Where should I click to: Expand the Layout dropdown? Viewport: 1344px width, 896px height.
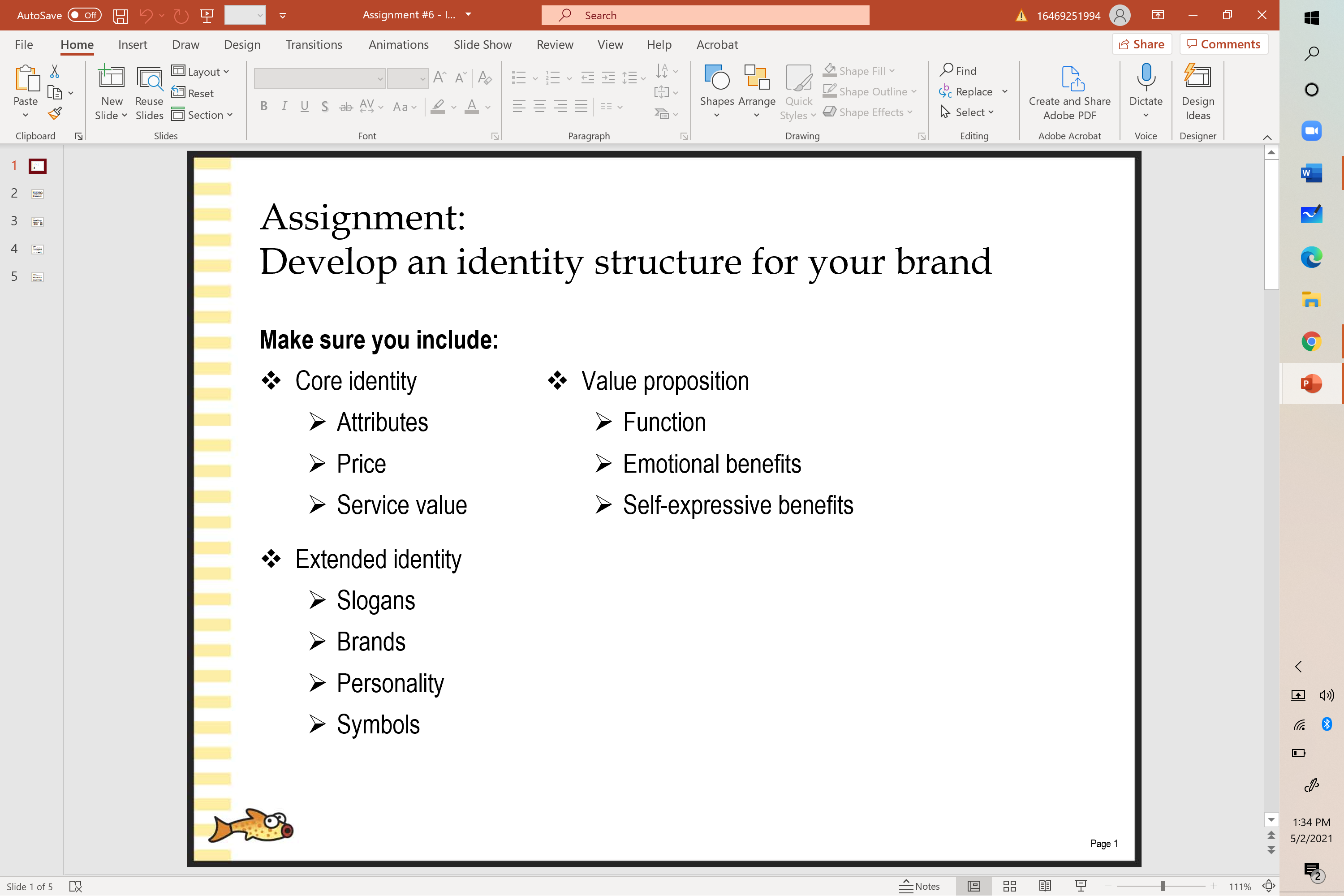coord(201,71)
